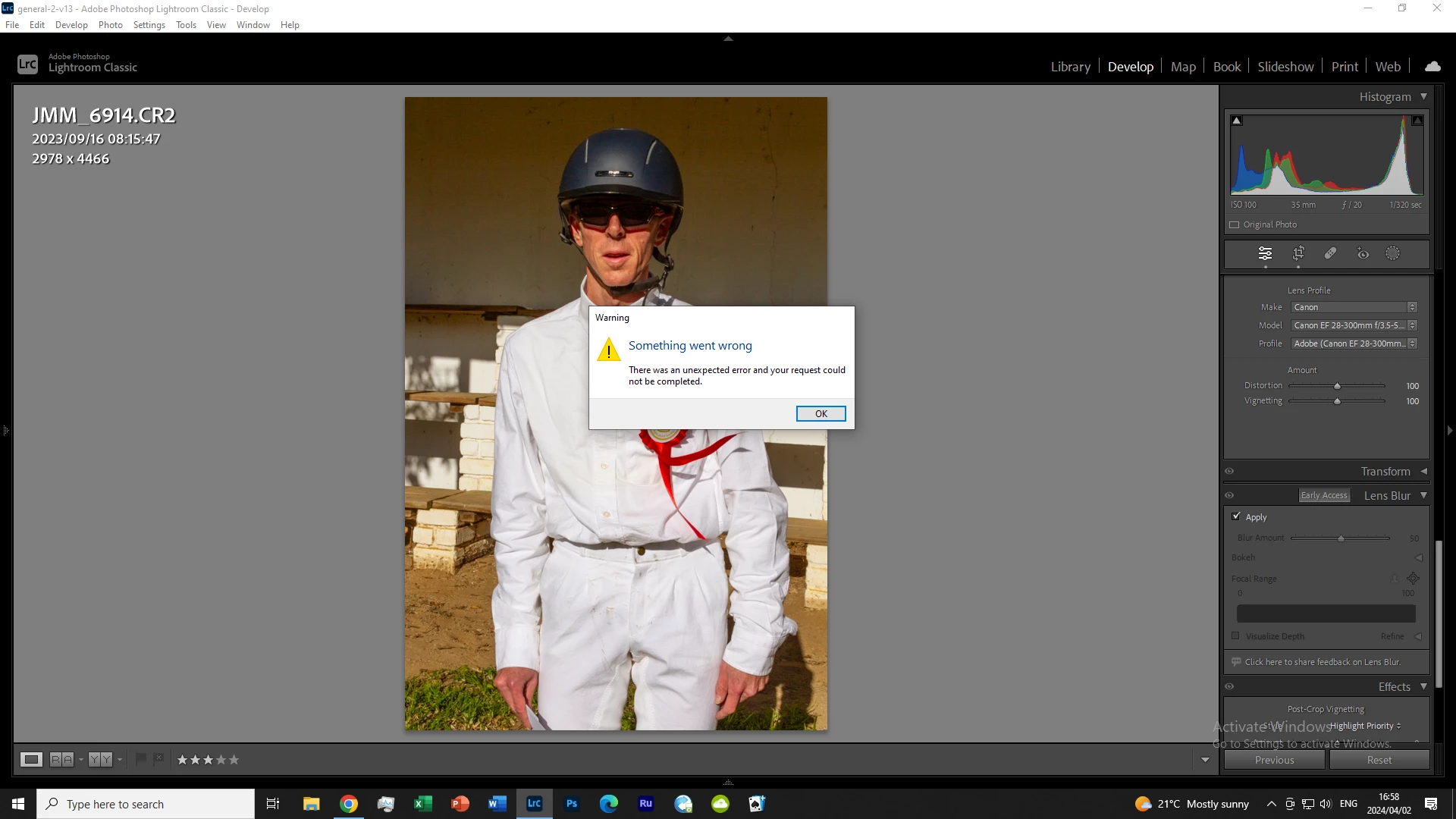Adjust the Distortion slider handle
This screenshot has height=819, width=1456.
tap(1337, 386)
